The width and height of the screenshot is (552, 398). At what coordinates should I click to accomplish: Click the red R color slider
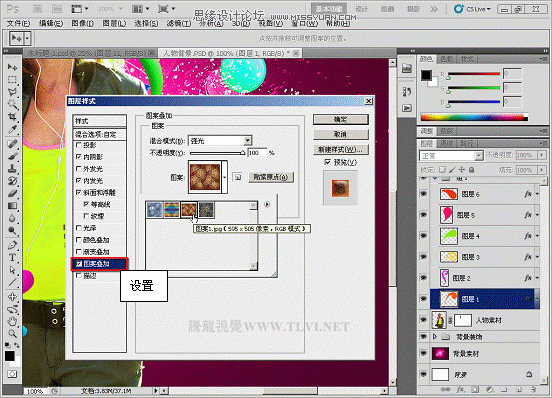coord(474,74)
